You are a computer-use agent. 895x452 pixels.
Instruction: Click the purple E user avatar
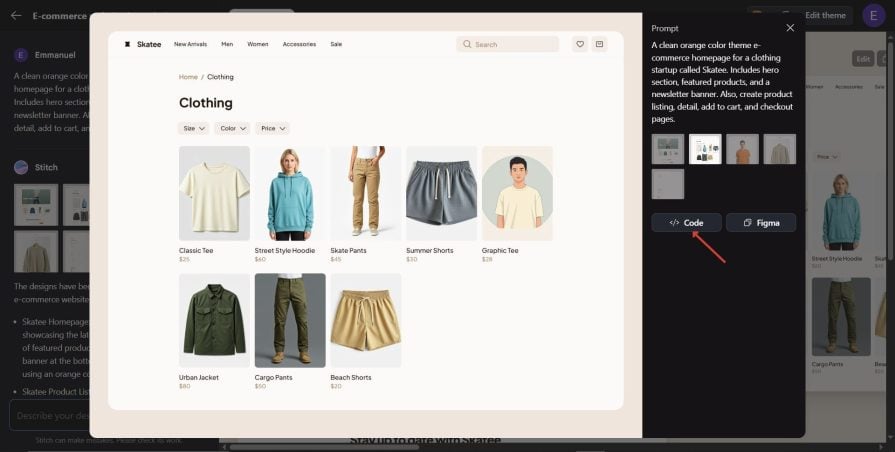click(873, 15)
